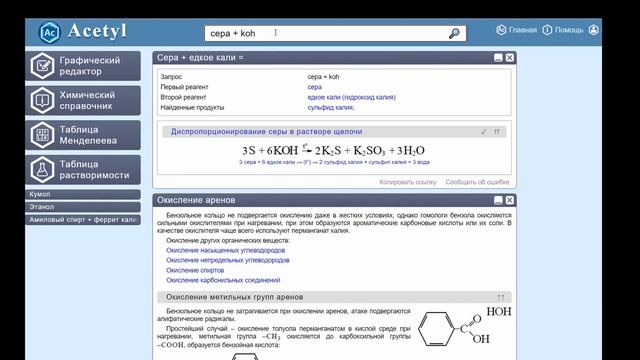Follow the 'сульфид калия' product link
The height and width of the screenshot is (360, 640).
pos(330,107)
